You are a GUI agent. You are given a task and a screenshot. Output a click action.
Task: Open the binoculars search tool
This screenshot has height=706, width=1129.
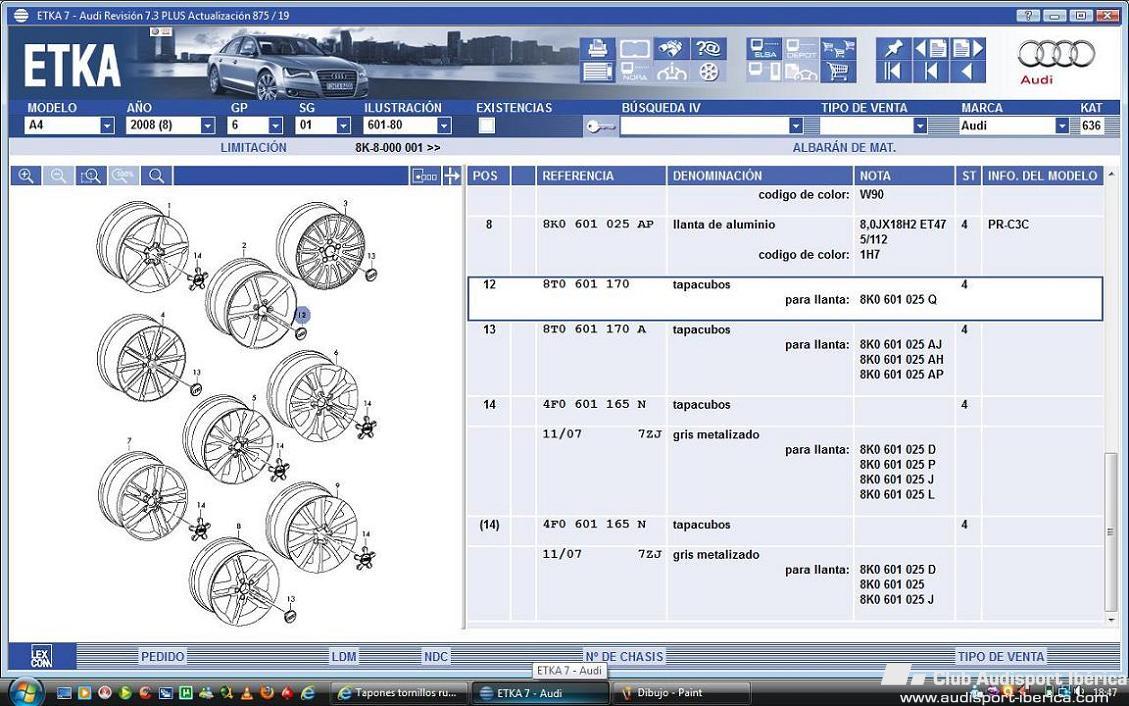pyautogui.click(x=671, y=48)
